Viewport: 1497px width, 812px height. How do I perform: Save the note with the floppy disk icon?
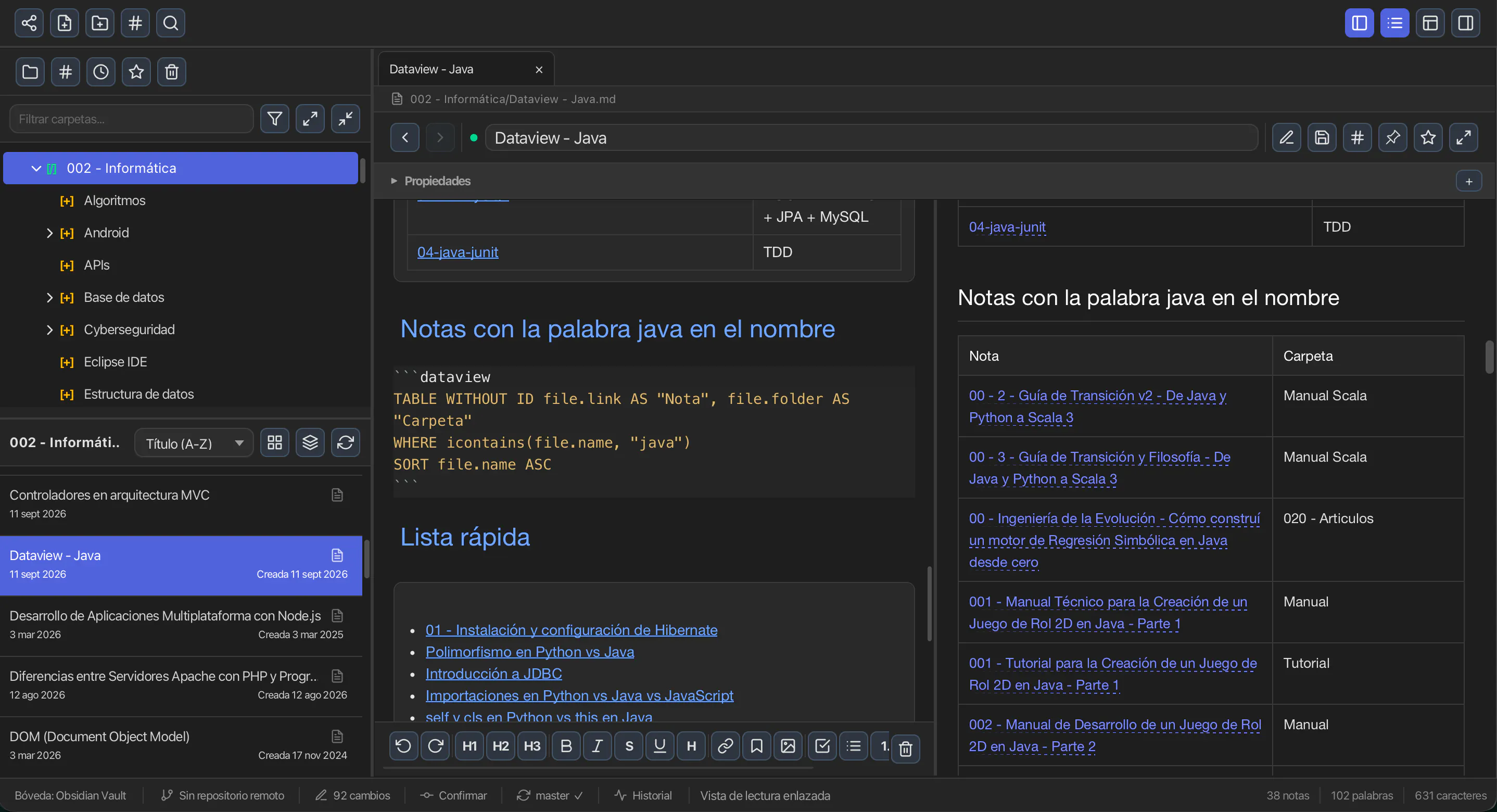1322,138
